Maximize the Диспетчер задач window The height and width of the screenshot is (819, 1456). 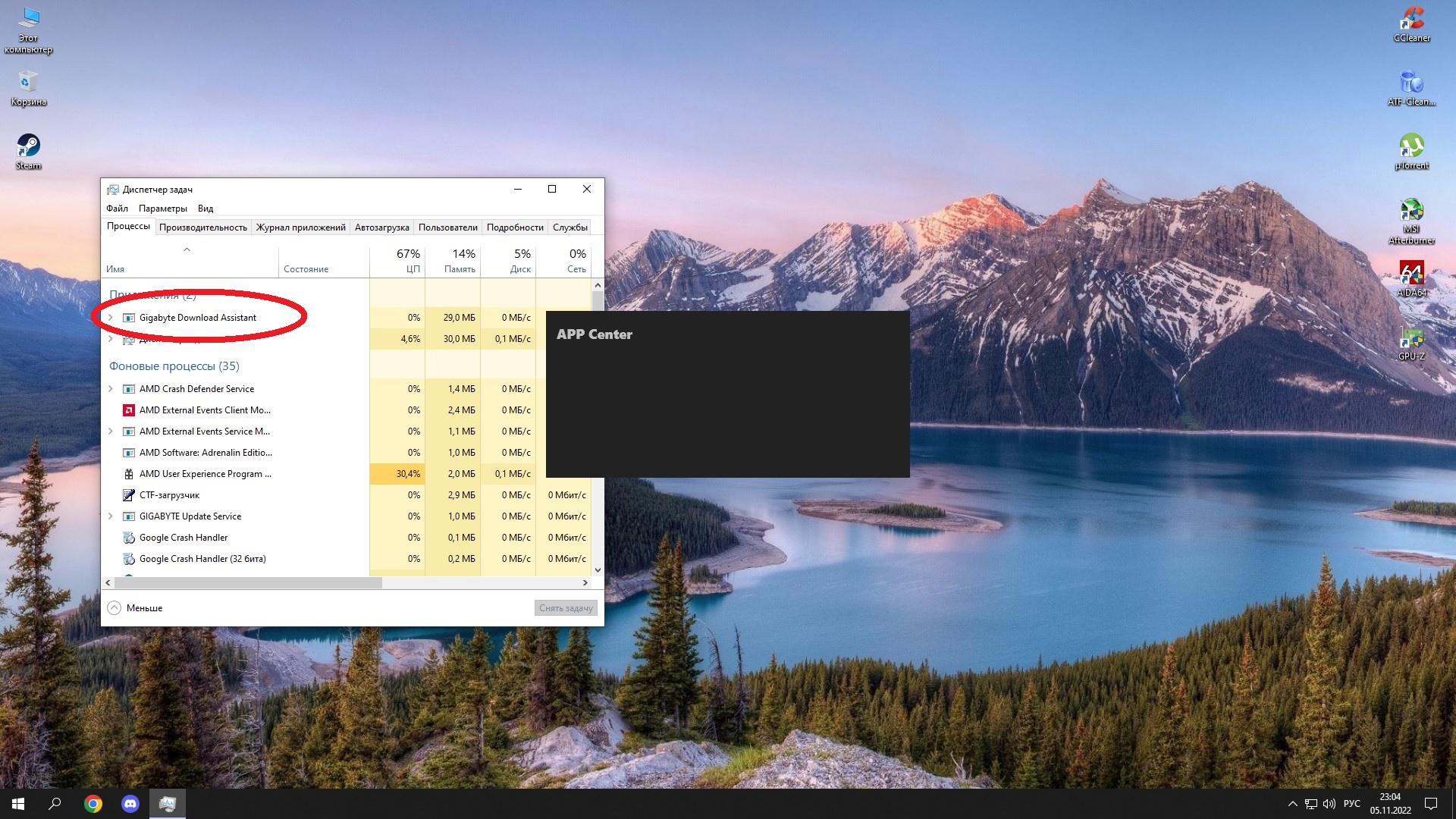coord(552,189)
